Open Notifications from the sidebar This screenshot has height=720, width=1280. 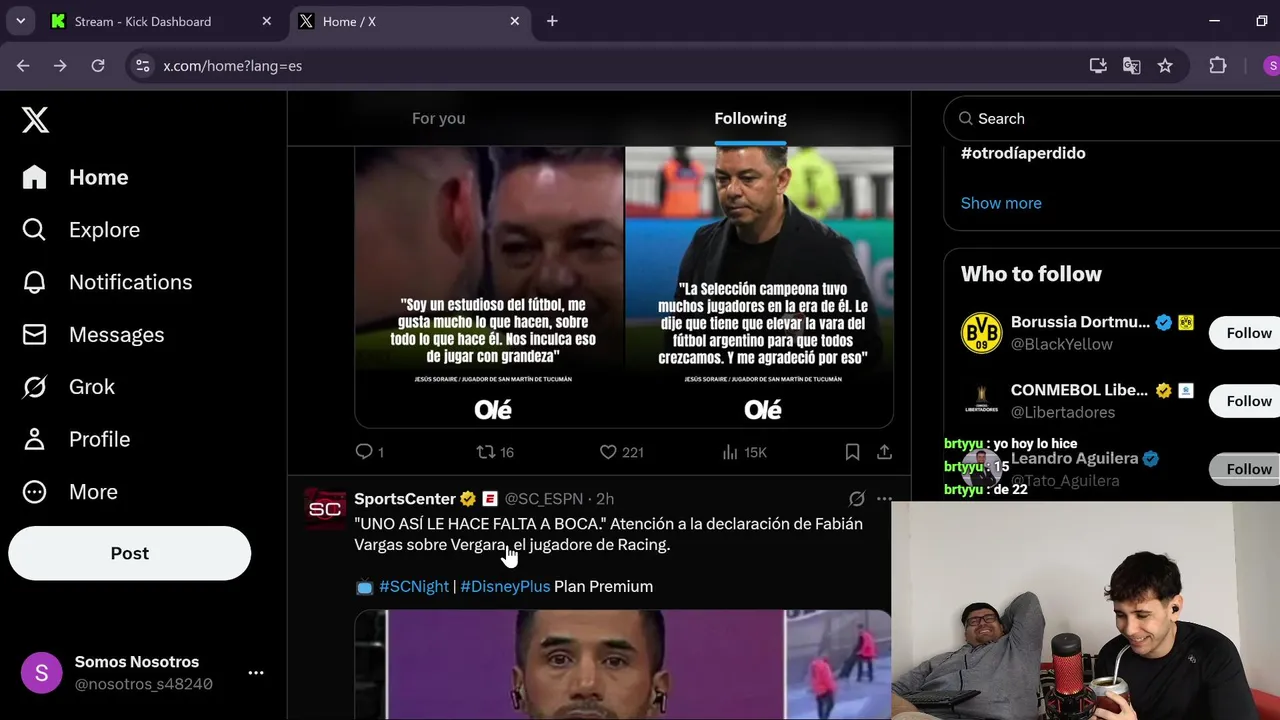(107, 282)
